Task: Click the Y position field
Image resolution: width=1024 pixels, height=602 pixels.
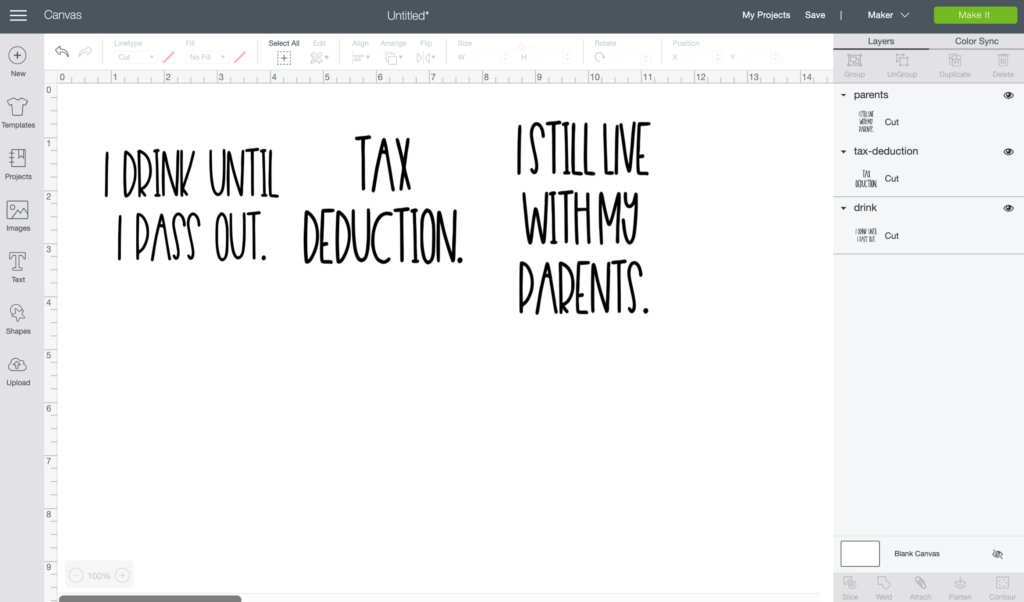Action: (760, 57)
